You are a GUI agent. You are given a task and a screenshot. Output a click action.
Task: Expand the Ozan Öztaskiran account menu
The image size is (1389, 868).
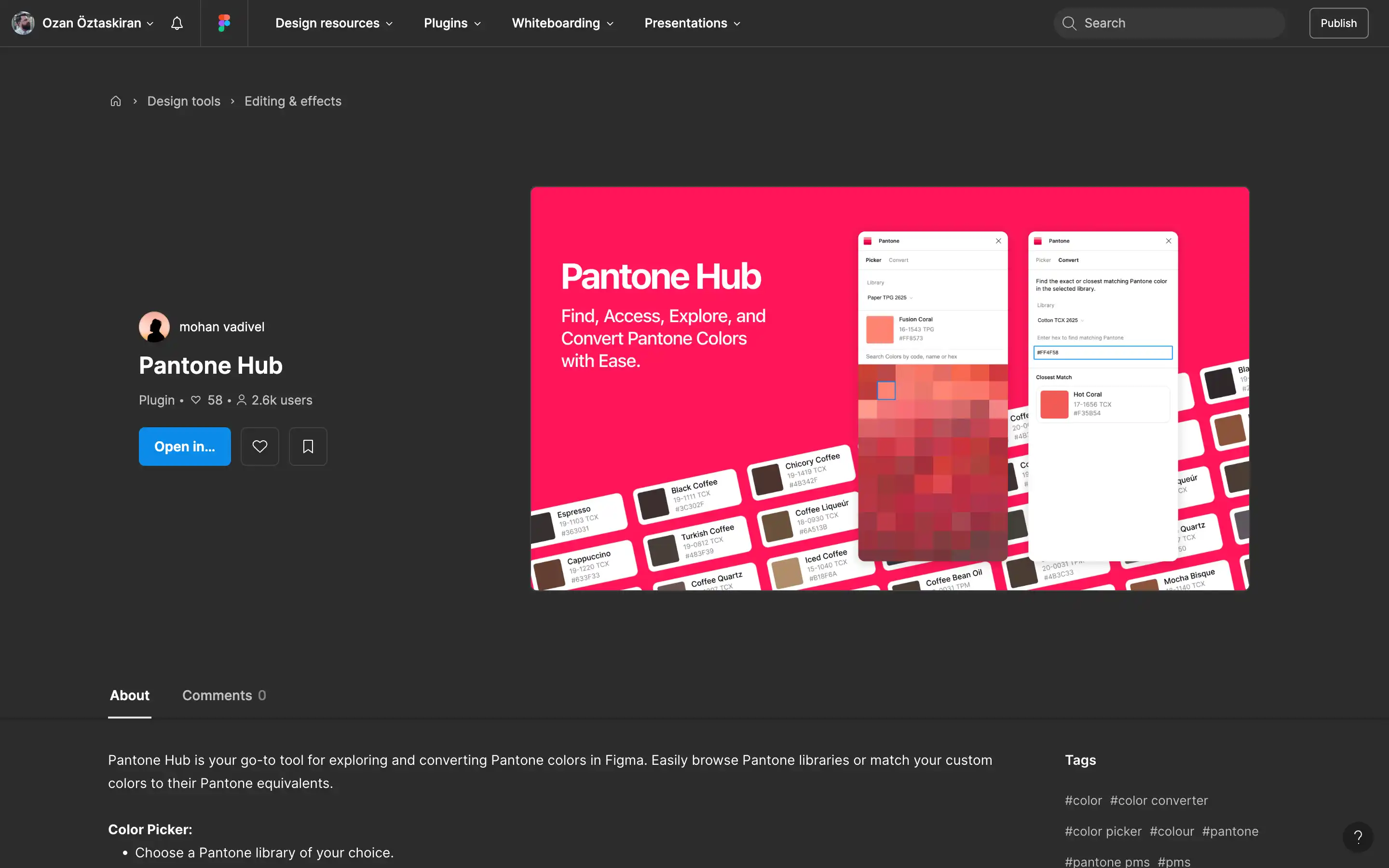(x=97, y=23)
